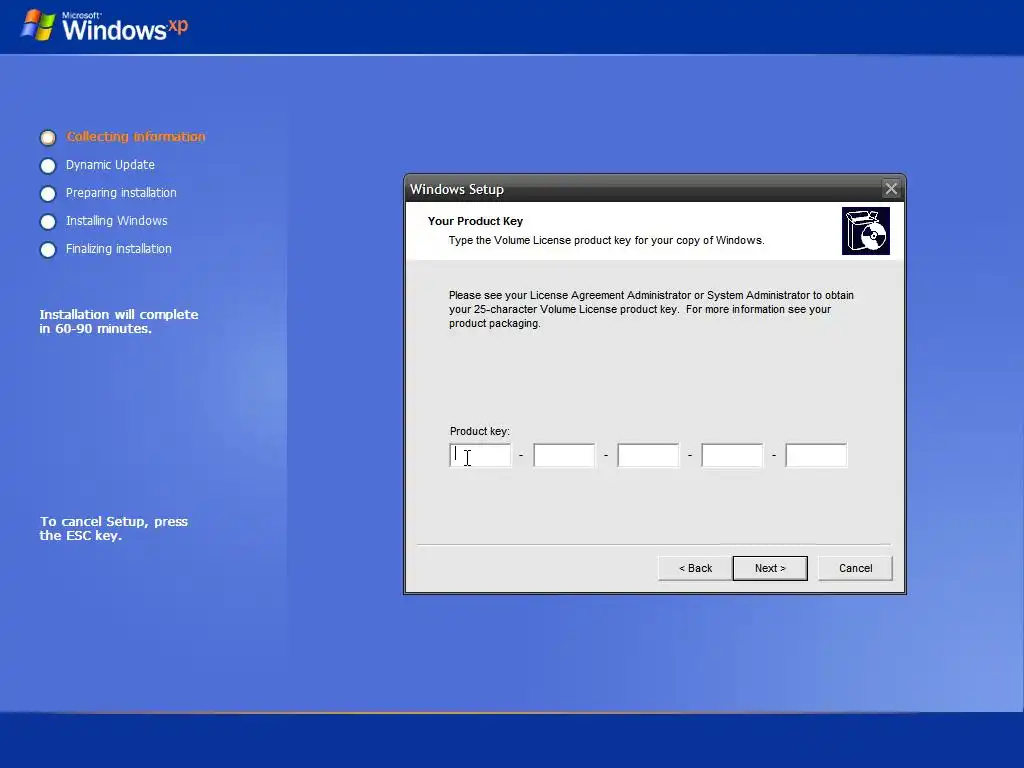
Task: Click the 'Finalizing installation' step text
Action: tap(119, 249)
